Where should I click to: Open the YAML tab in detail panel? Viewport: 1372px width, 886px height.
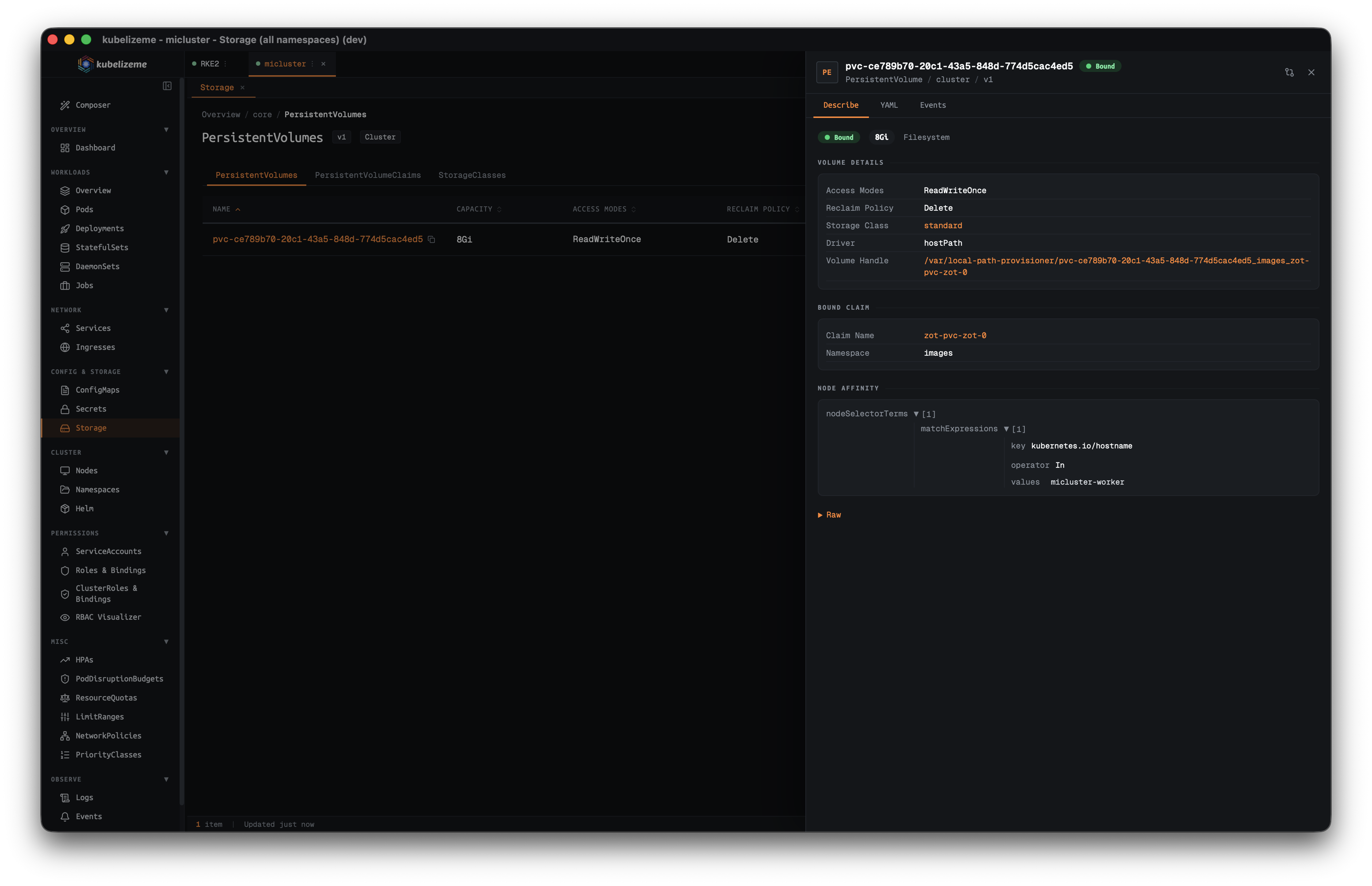pos(889,105)
